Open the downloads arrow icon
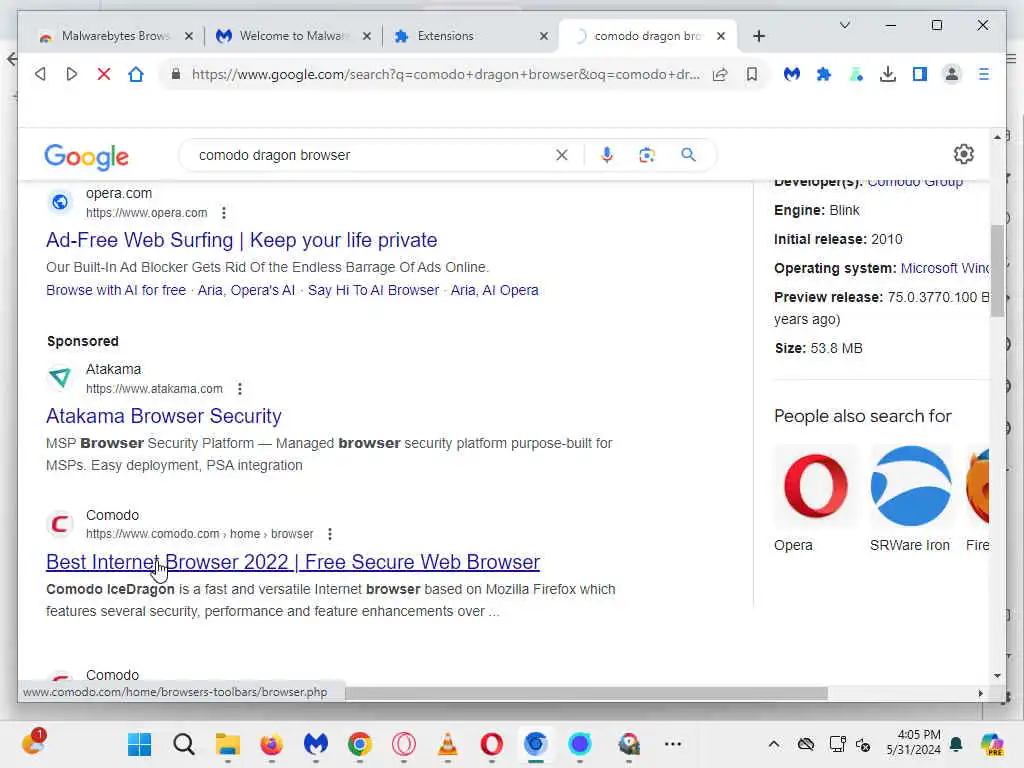 [888, 74]
